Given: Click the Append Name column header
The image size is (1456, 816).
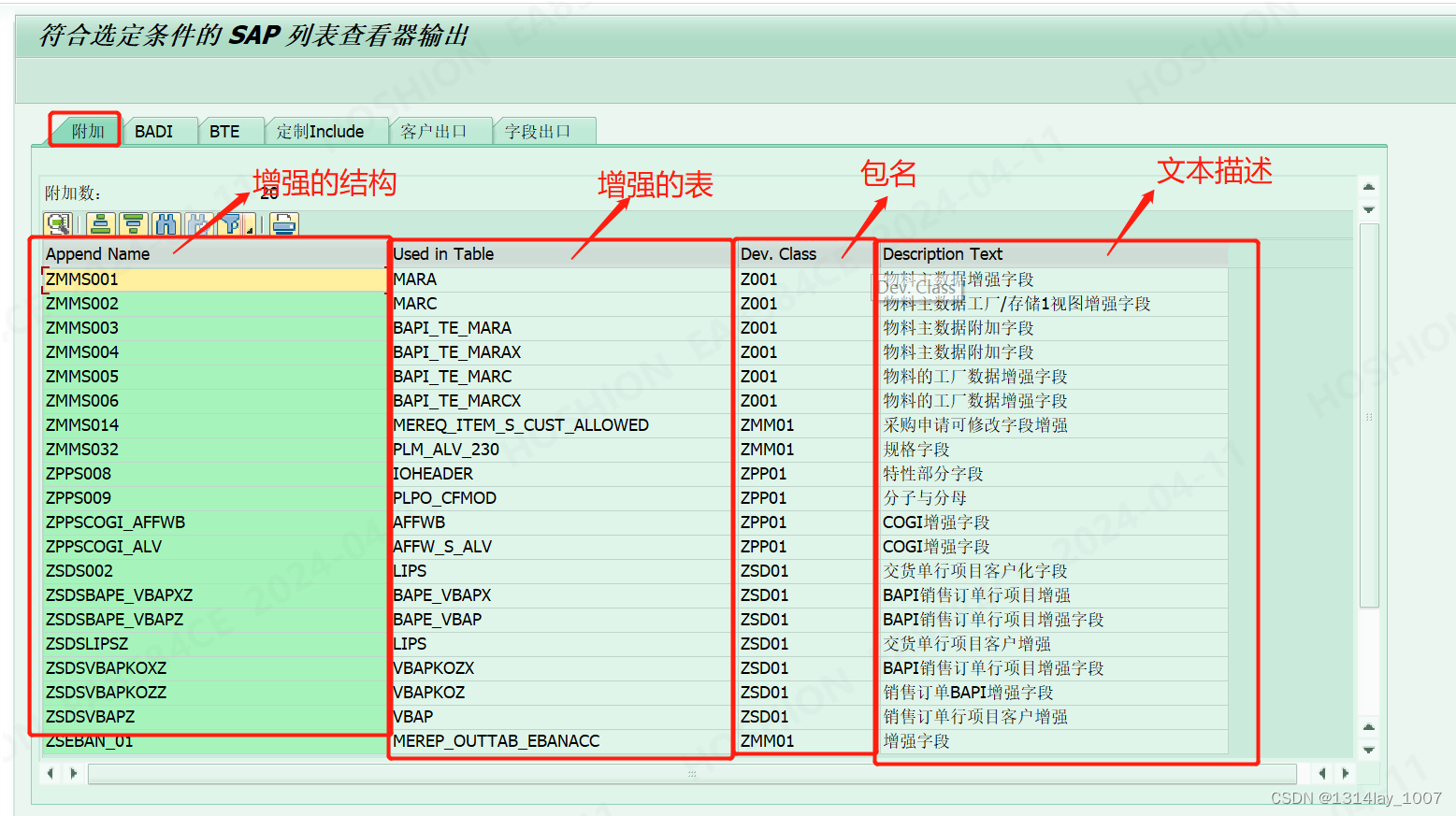Looking at the screenshot, I should 214,254.
